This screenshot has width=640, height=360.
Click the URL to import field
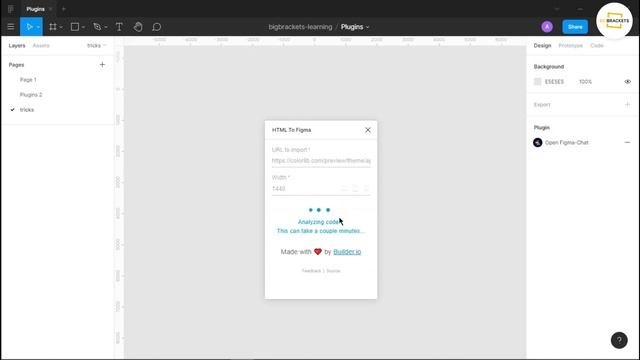321,161
